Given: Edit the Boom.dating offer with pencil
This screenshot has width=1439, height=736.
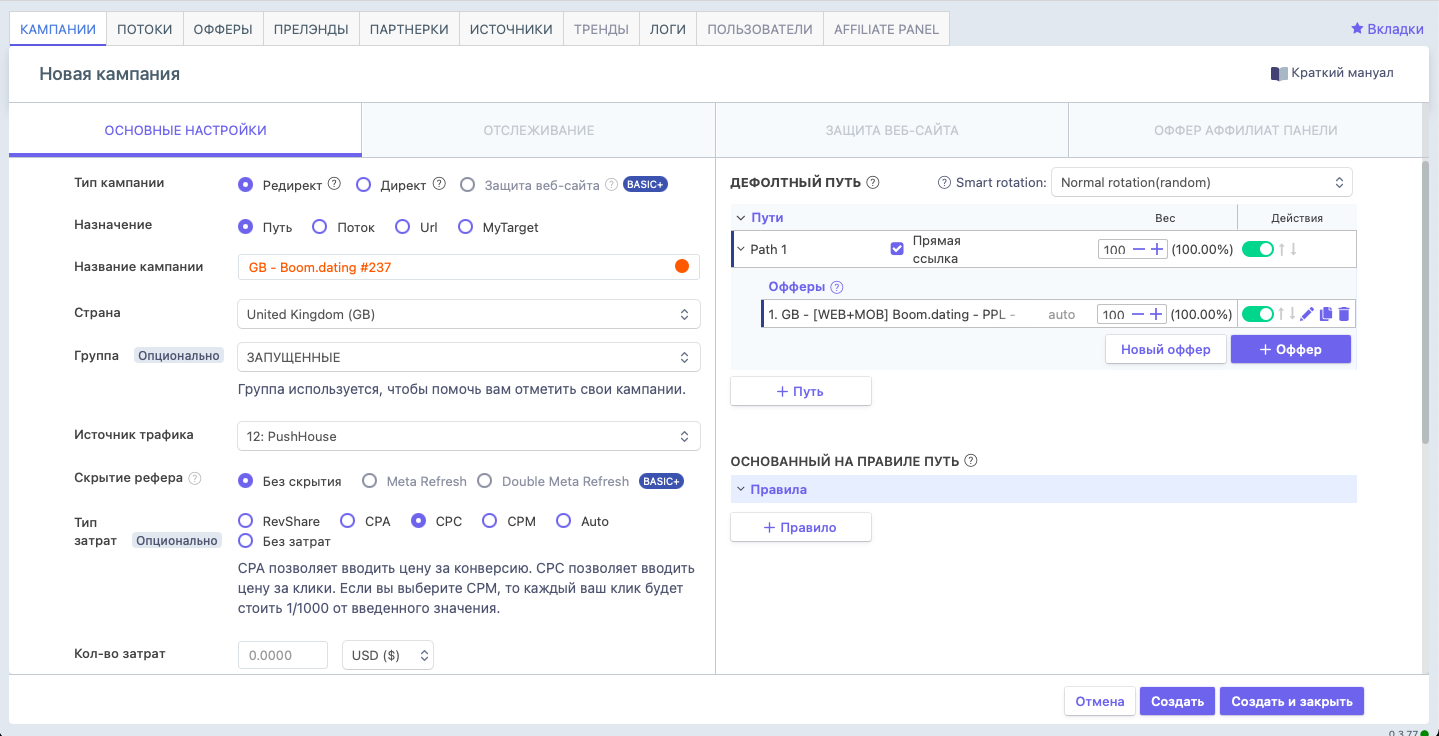Looking at the screenshot, I should [x=1308, y=314].
